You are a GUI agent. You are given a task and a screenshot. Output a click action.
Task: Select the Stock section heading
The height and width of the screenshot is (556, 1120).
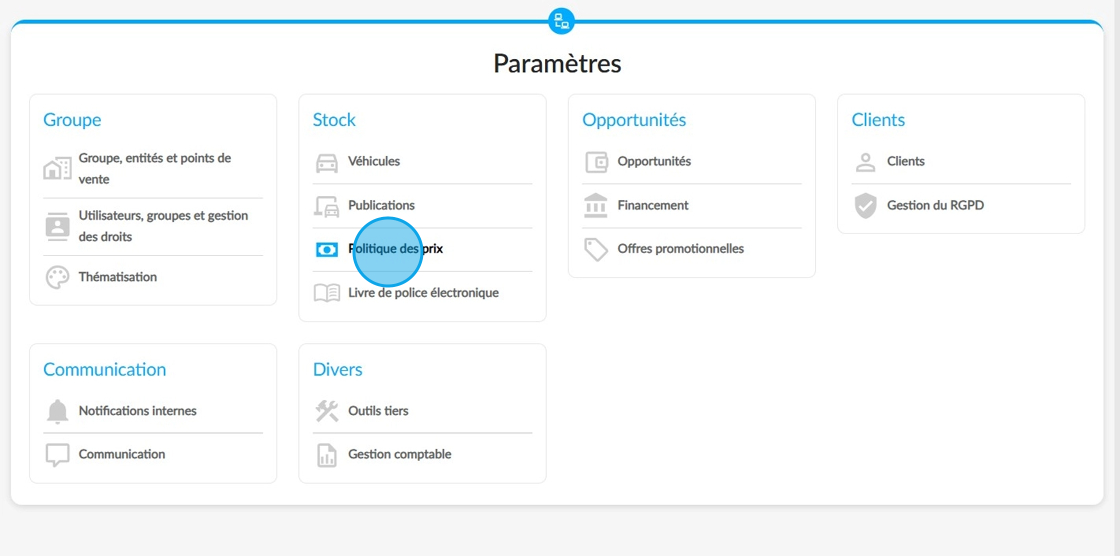(334, 120)
